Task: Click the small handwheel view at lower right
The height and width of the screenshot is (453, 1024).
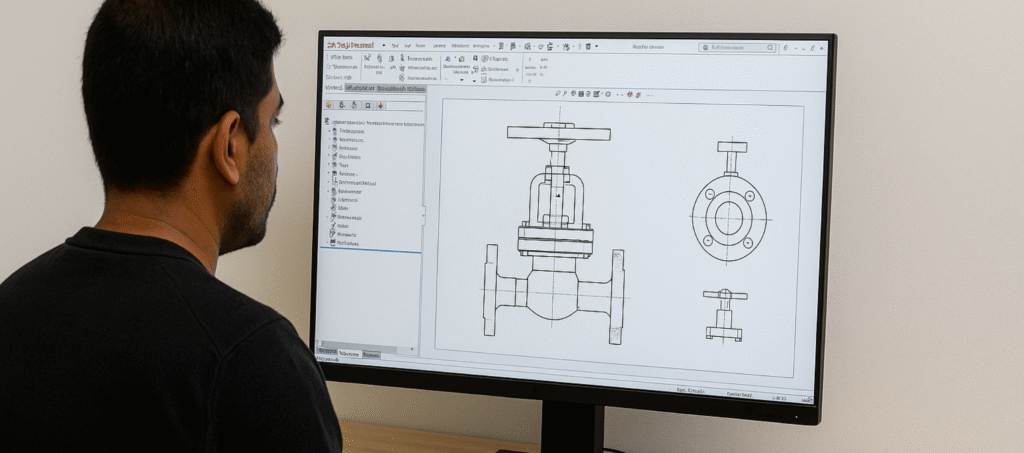Action: pos(724,315)
